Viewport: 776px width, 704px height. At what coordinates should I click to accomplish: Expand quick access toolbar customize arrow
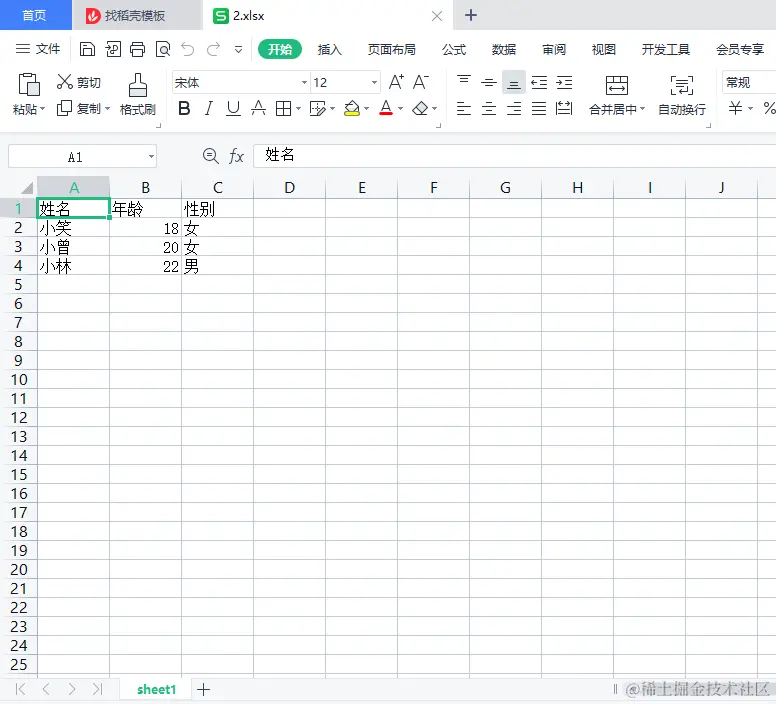239,49
